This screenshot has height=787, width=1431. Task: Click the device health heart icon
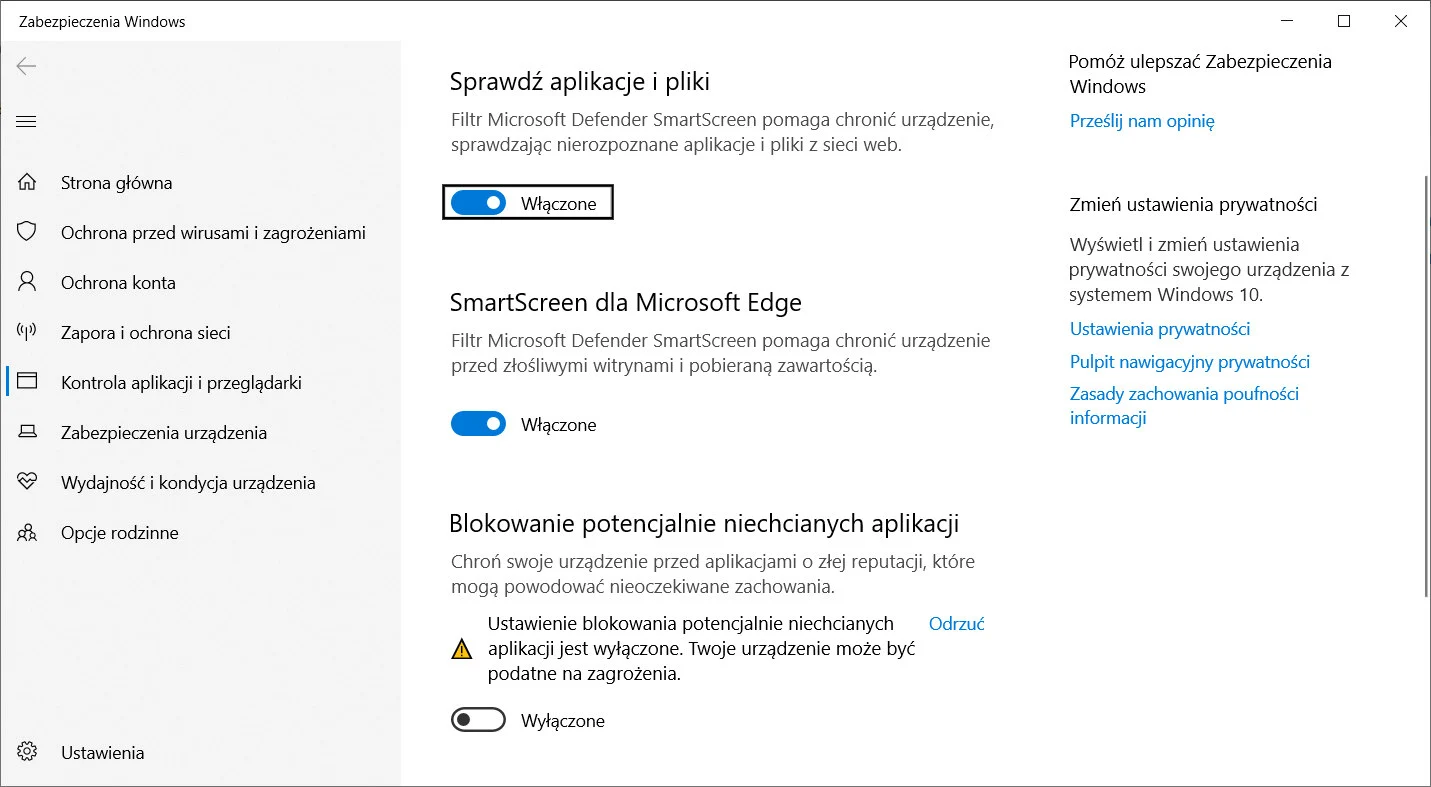pos(27,482)
